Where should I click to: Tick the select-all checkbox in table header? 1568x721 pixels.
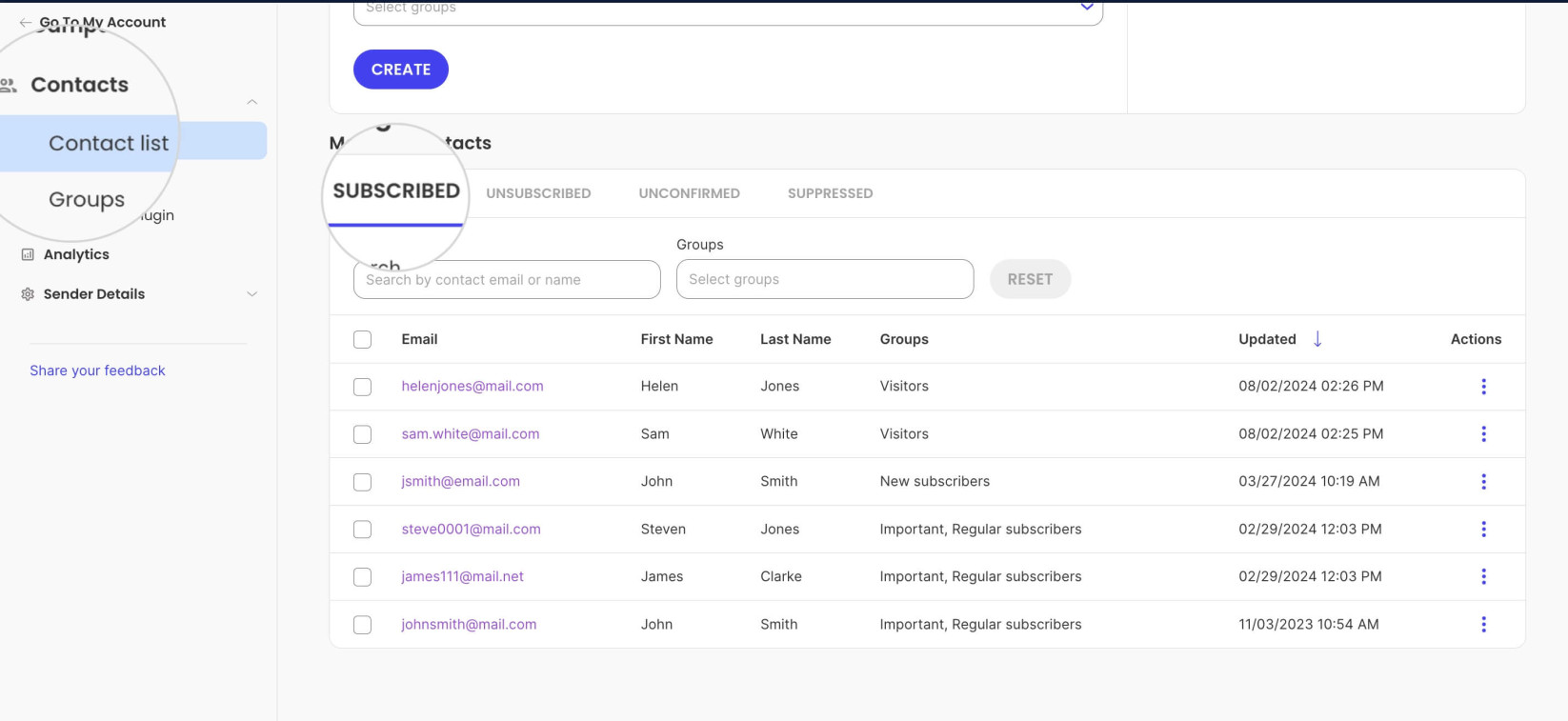coord(362,340)
